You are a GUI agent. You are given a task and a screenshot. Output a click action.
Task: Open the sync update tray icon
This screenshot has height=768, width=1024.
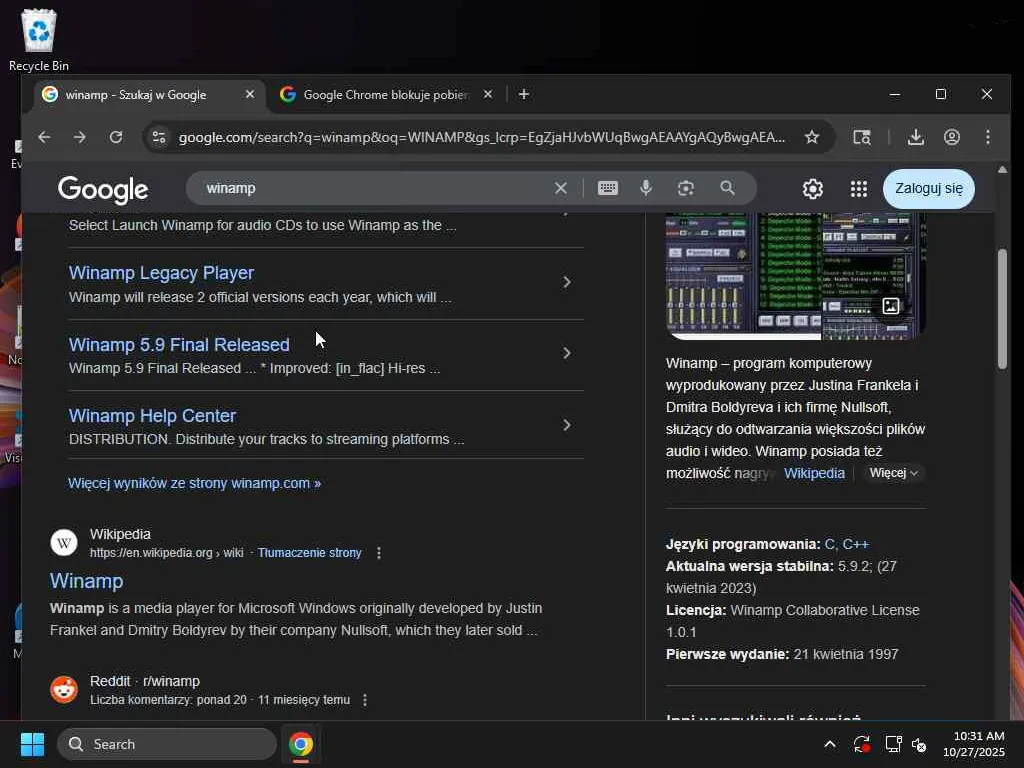pyautogui.click(x=861, y=744)
